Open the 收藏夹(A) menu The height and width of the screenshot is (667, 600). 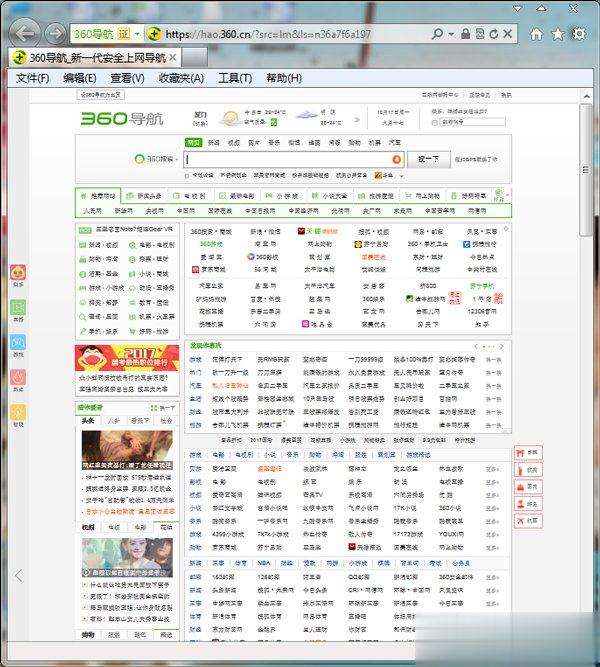pos(181,78)
